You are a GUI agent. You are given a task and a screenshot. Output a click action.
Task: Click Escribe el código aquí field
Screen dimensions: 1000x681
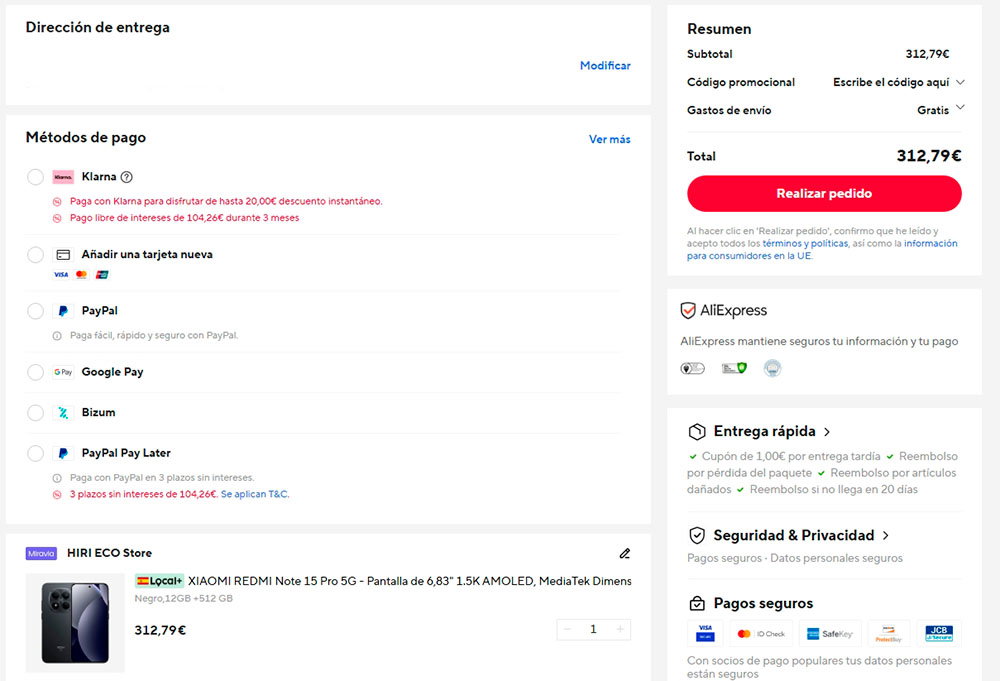[x=891, y=82]
